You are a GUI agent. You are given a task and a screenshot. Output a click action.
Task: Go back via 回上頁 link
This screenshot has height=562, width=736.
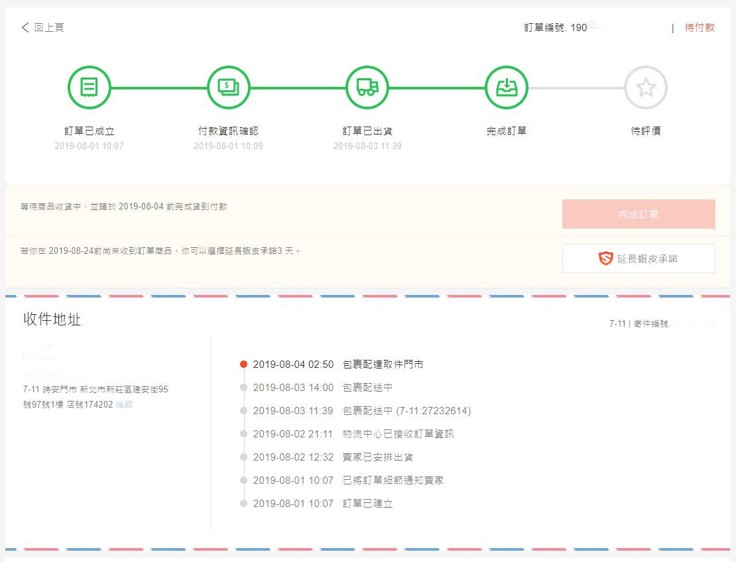[48, 28]
